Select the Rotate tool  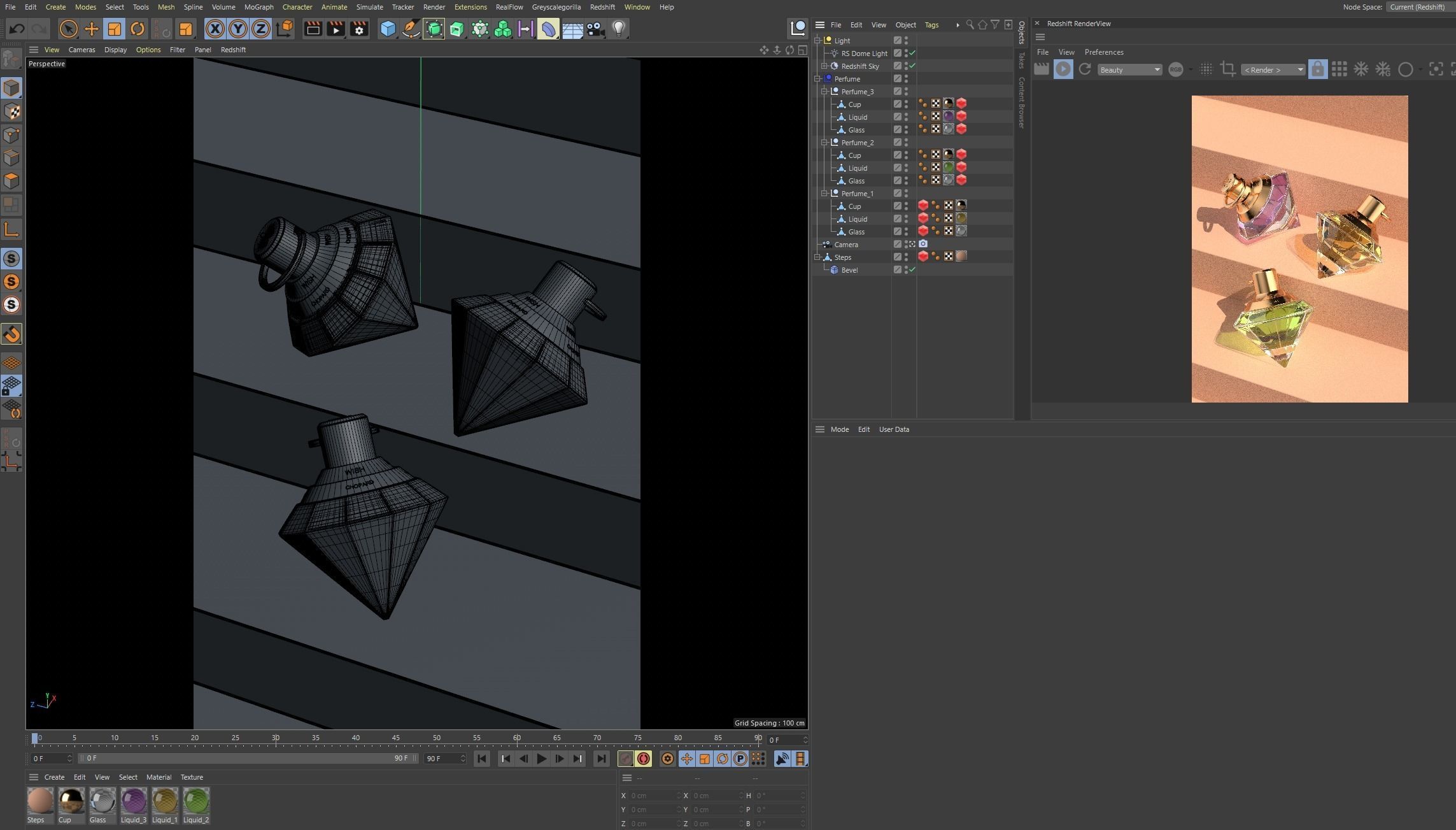click(x=137, y=29)
